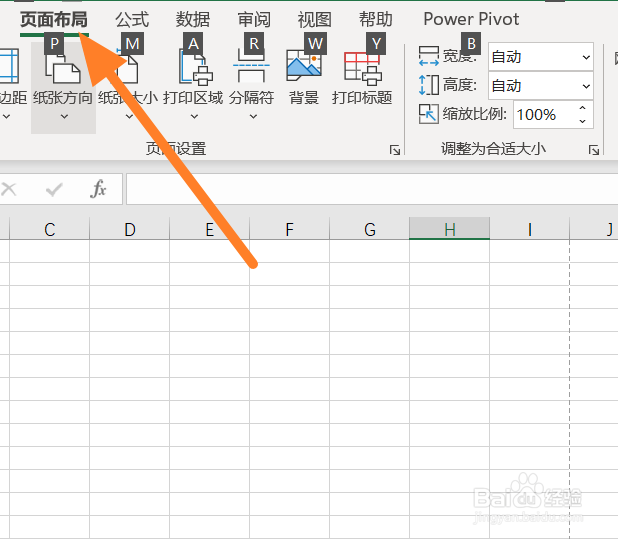Click the 纸张方向 orientation icon

63,68
